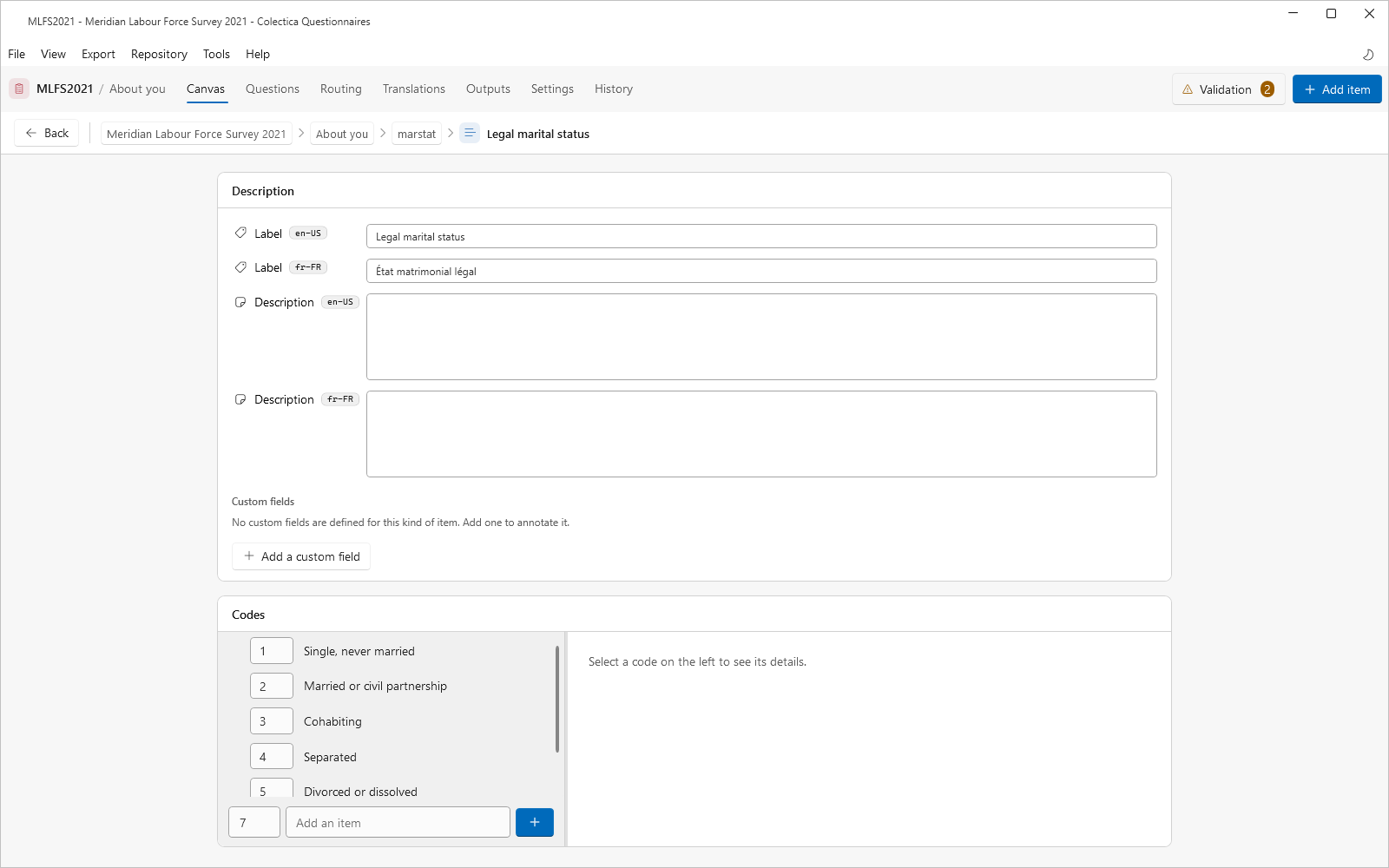
Task: Switch to the Translations tab
Action: point(414,89)
